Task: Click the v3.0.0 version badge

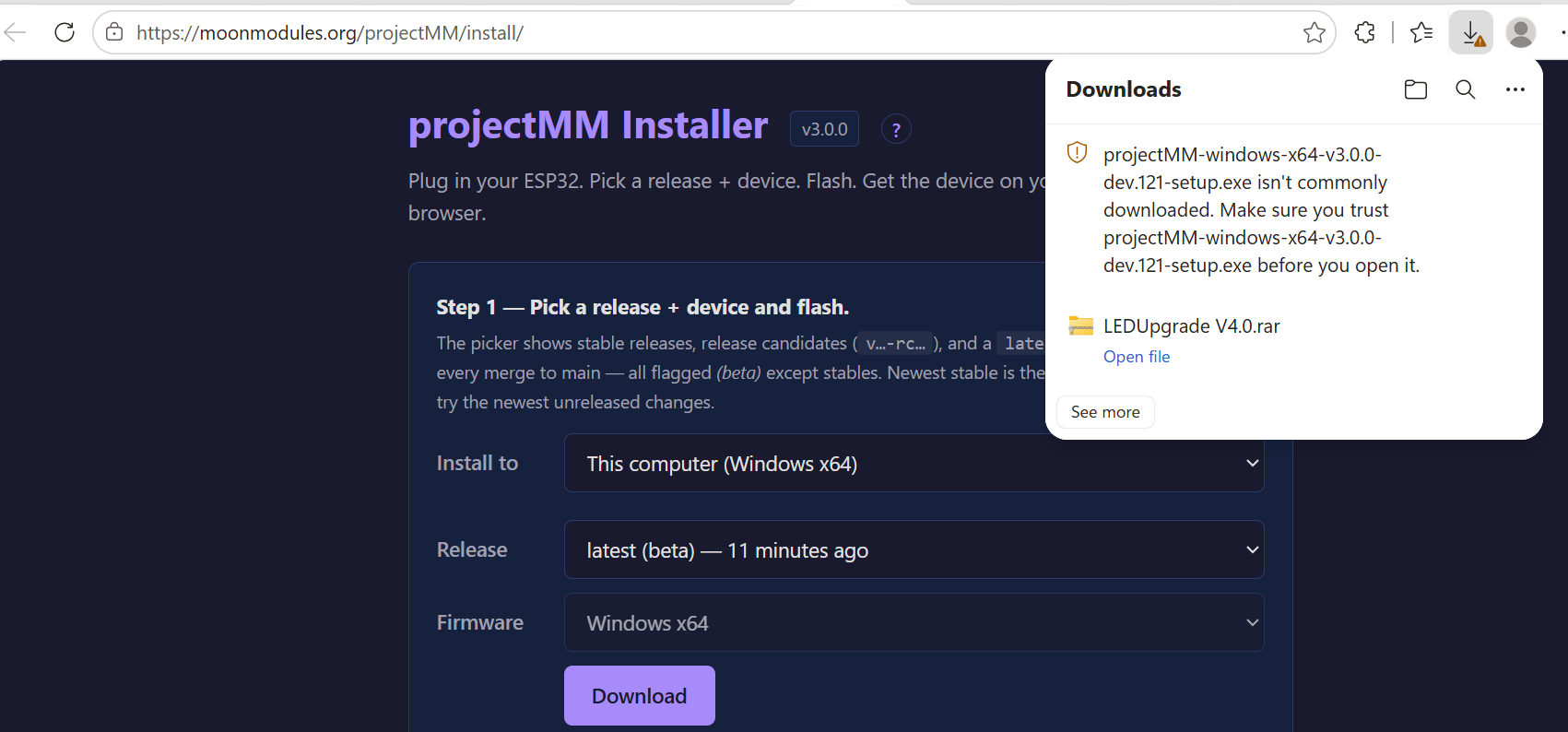Action: click(x=824, y=129)
